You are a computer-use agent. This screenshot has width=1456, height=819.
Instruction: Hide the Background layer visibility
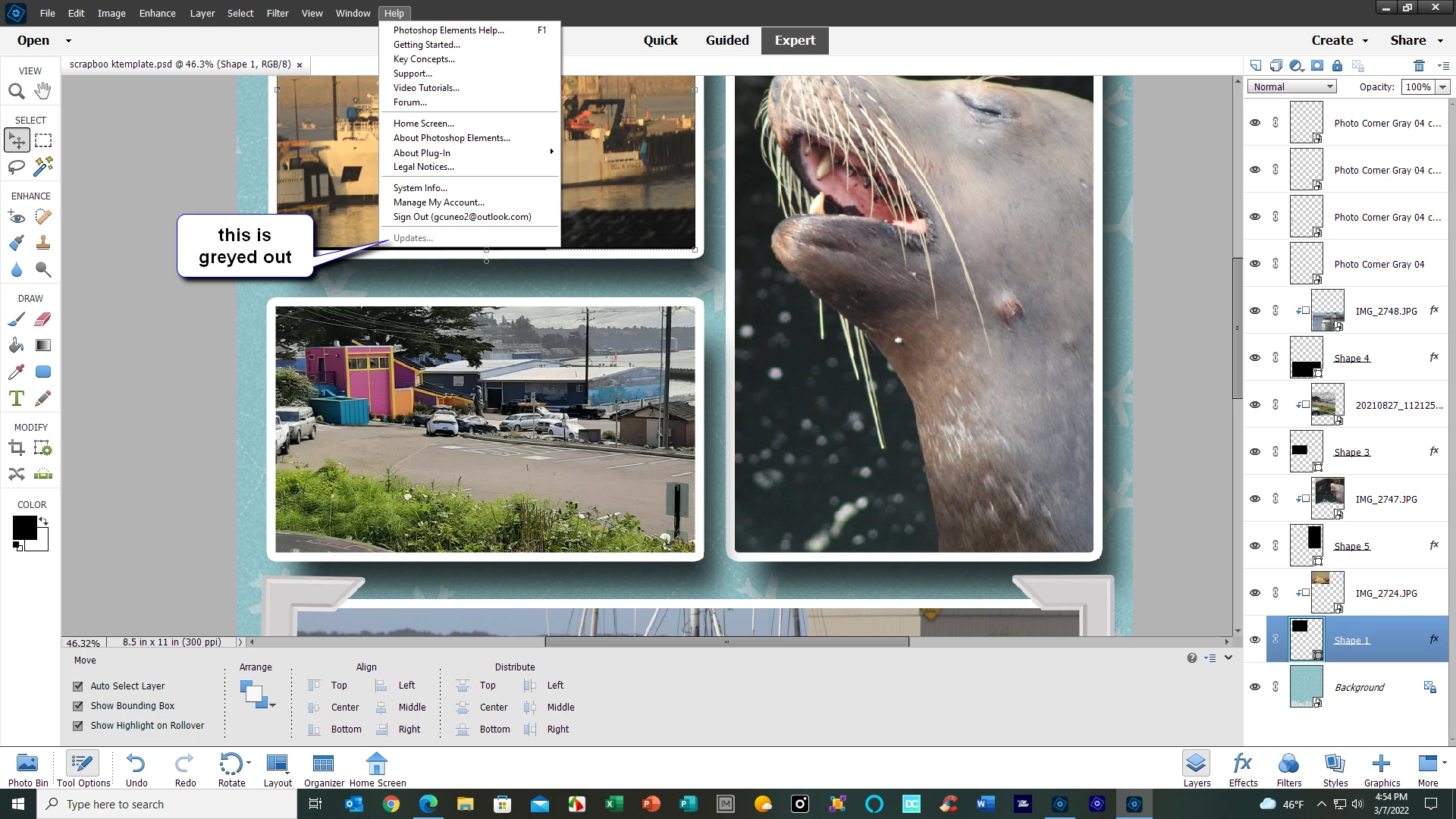(1255, 687)
